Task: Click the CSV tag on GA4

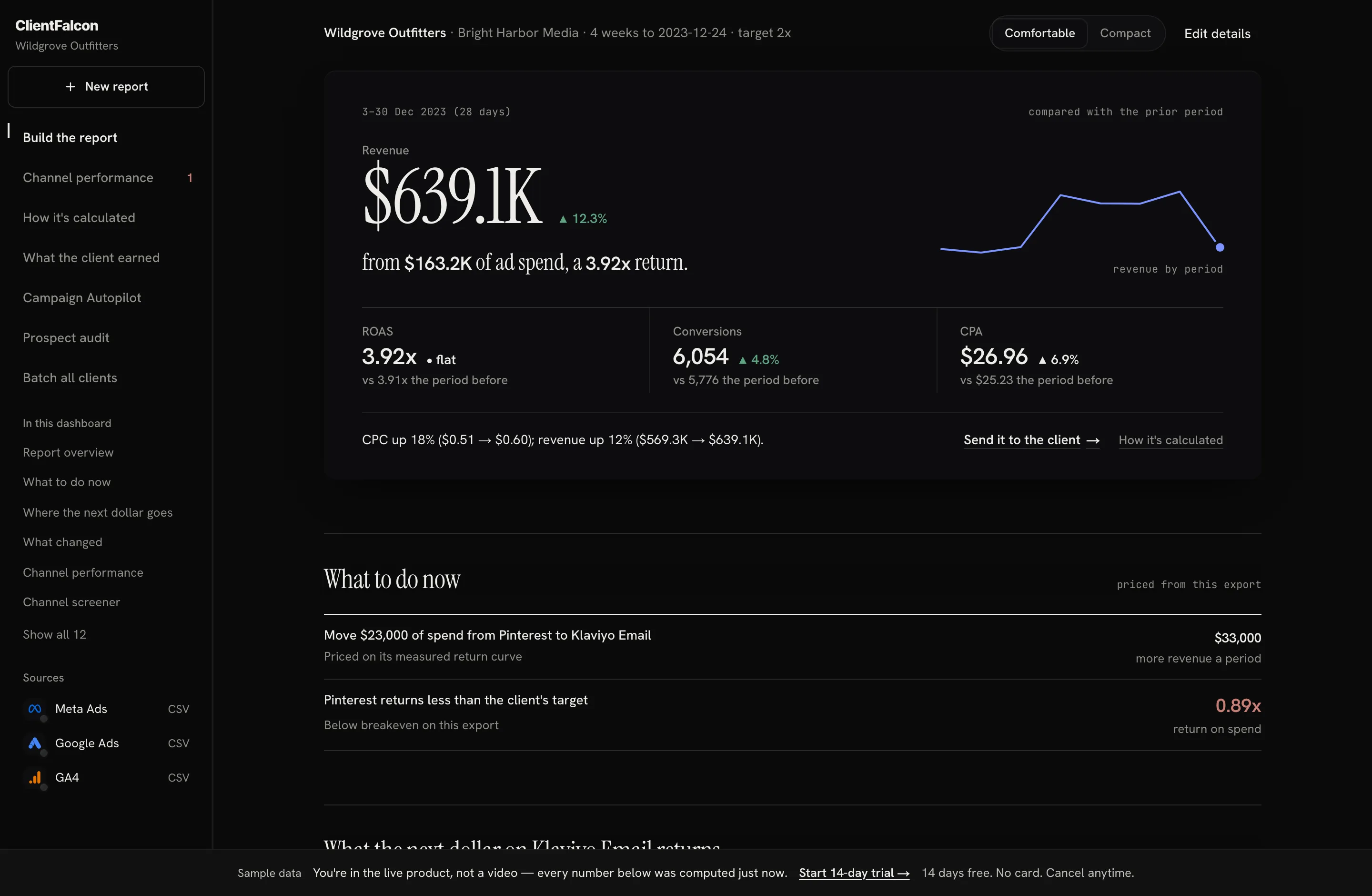Action: click(178, 777)
